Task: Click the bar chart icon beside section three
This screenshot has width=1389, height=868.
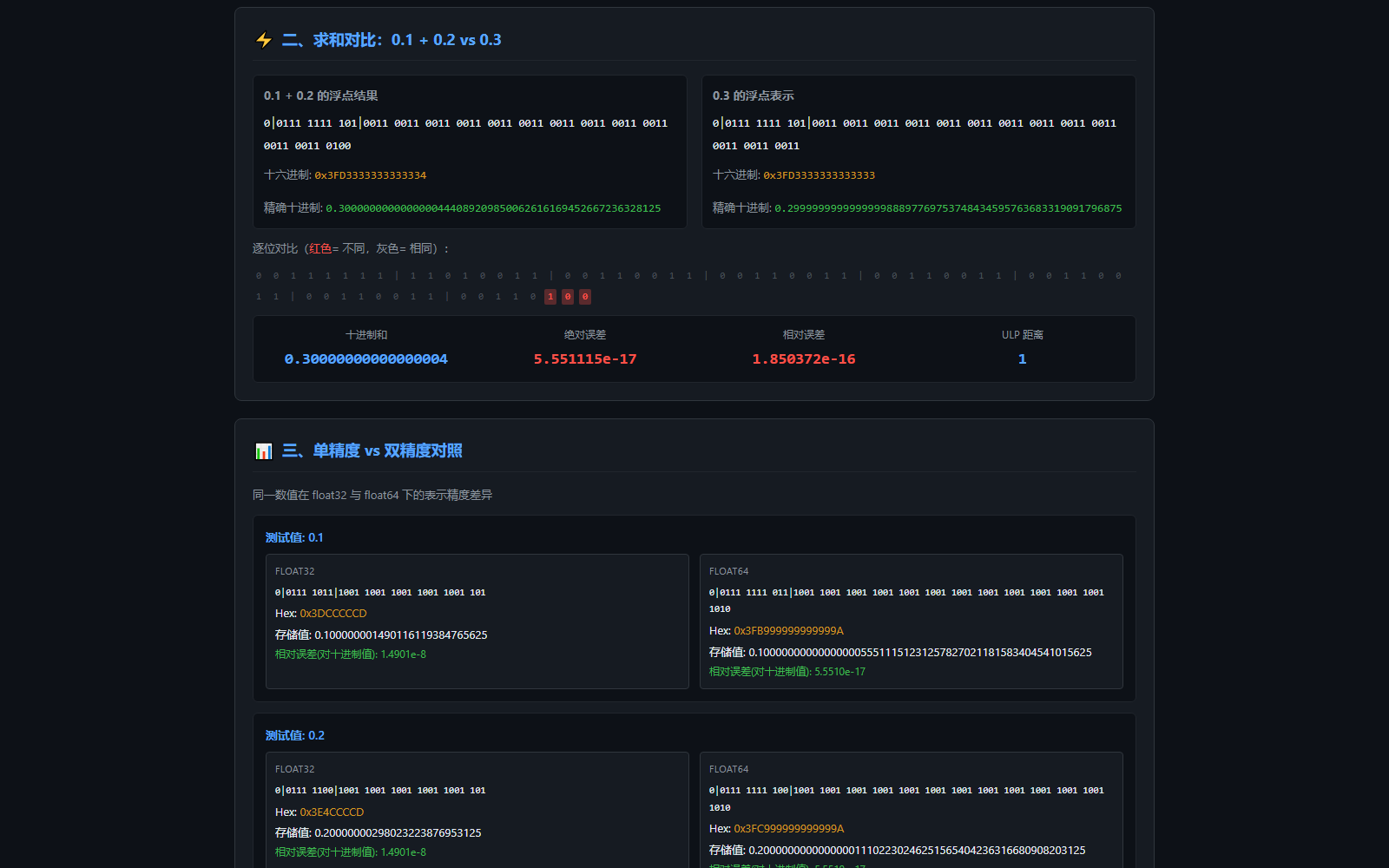Action: pyautogui.click(x=264, y=451)
